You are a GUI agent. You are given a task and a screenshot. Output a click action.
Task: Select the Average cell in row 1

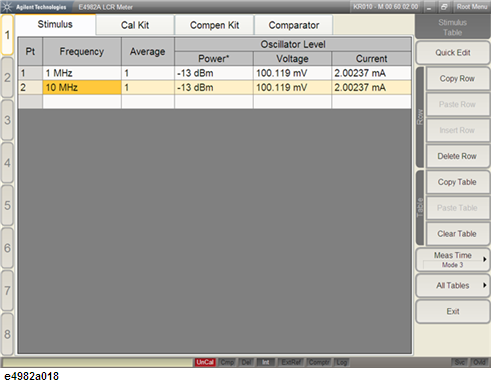148,73
